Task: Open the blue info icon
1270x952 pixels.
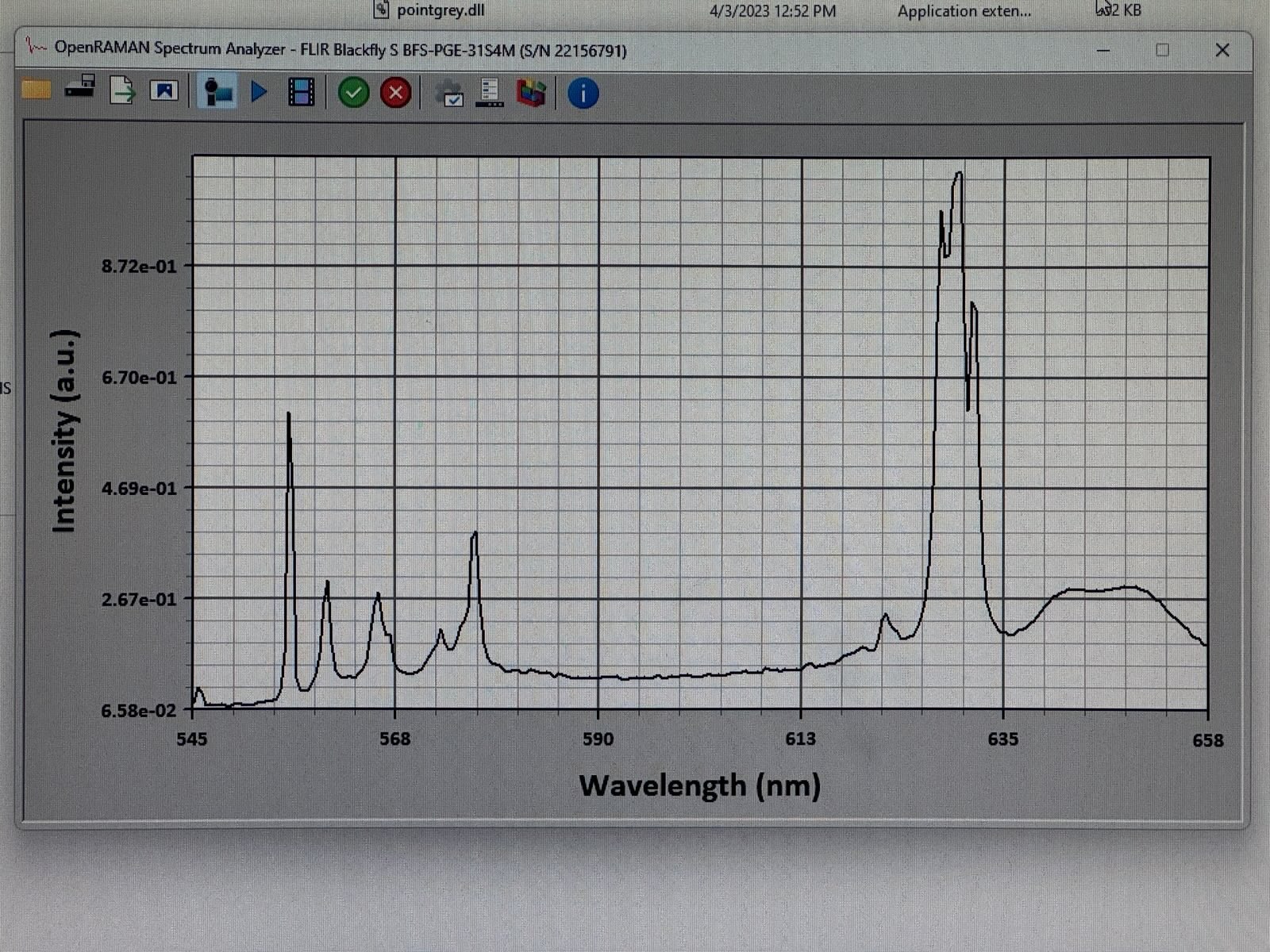Action: coord(583,94)
